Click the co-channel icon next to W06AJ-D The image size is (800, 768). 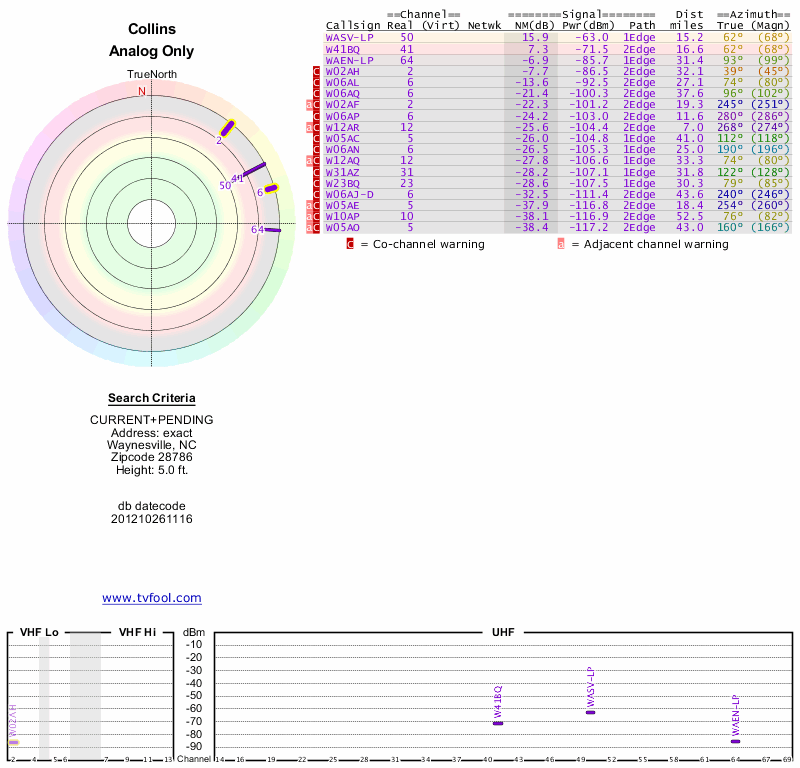pos(317,194)
